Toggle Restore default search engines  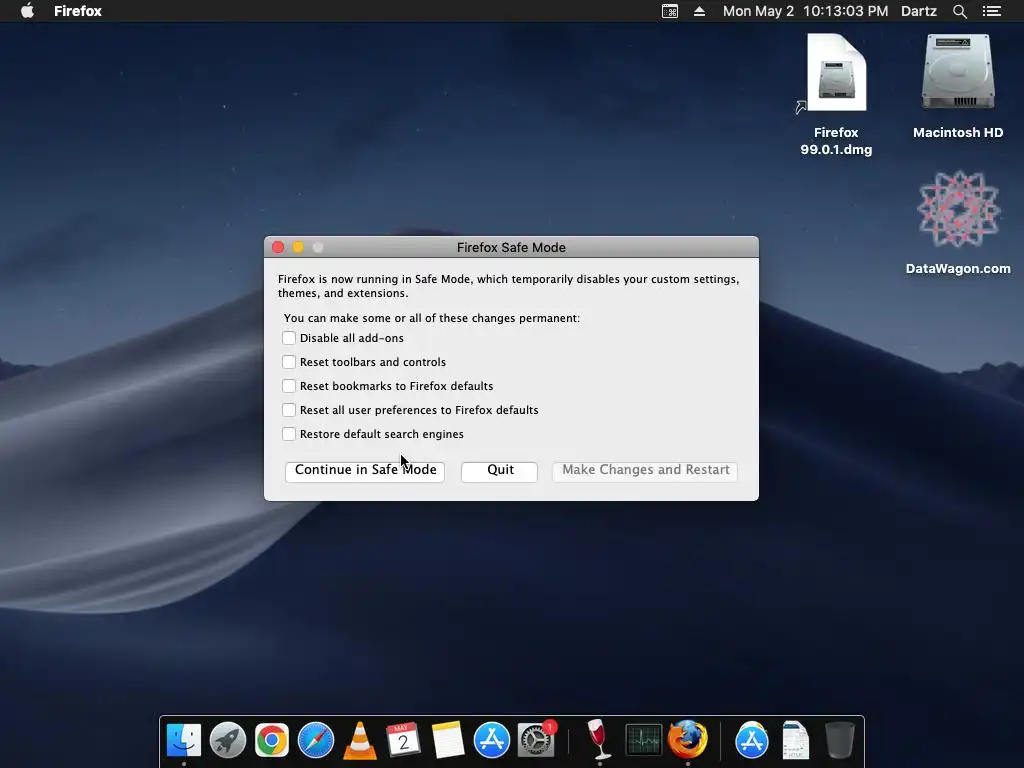coord(289,434)
